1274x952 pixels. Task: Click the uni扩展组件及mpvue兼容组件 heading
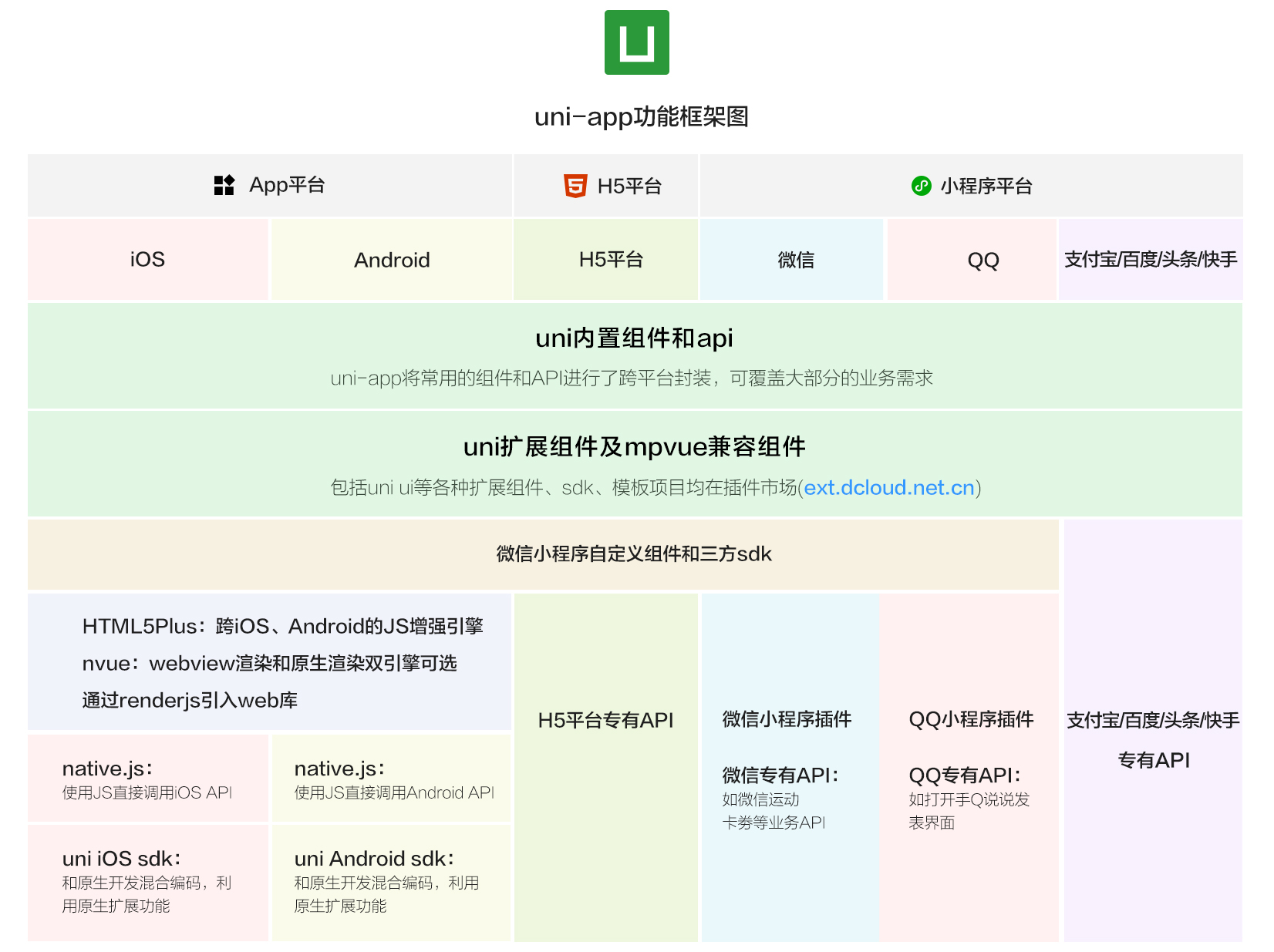pyautogui.click(x=637, y=446)
